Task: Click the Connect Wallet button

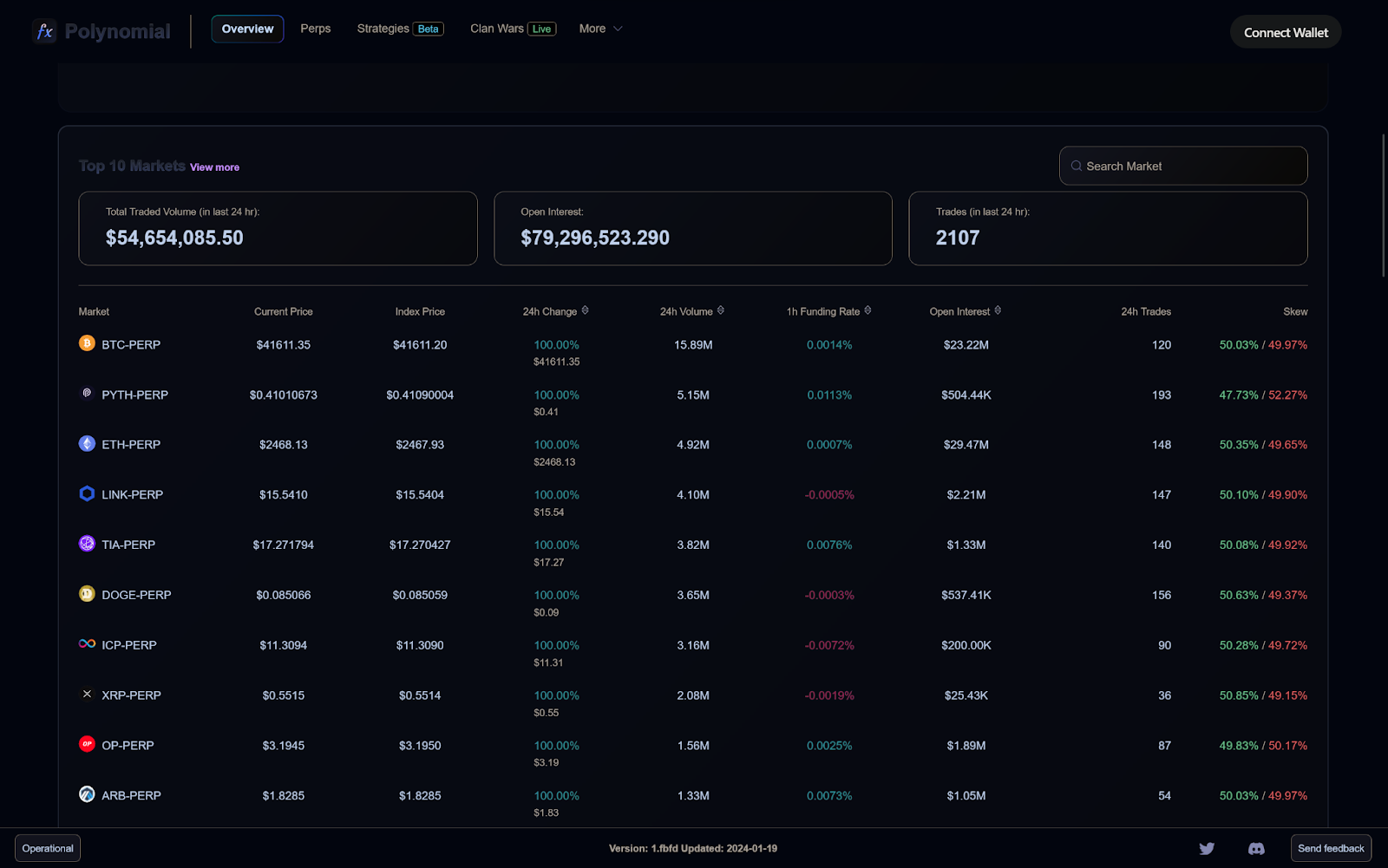Action: pyautogui.click(x=1286, y=32)
